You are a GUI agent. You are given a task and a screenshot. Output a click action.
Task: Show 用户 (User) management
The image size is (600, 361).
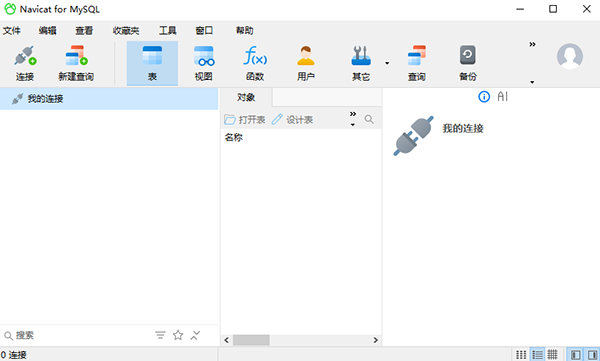coord(306,63)
